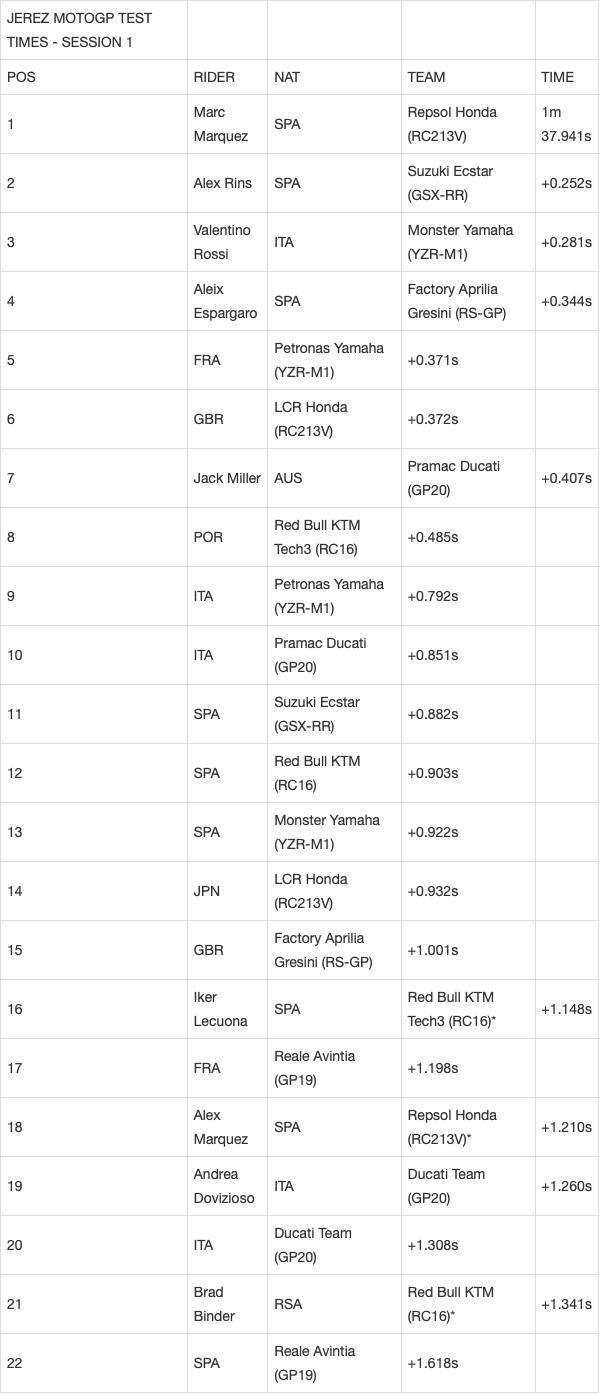Click the Repsol Honda (RC213V) cell in row 1
599x1394 pixels.
tap(452, 124)
